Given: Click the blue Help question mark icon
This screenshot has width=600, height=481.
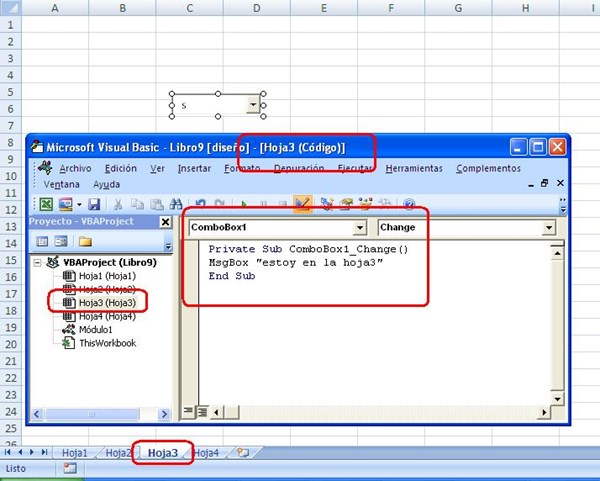Looking at the screenshot, I should 409,204.
